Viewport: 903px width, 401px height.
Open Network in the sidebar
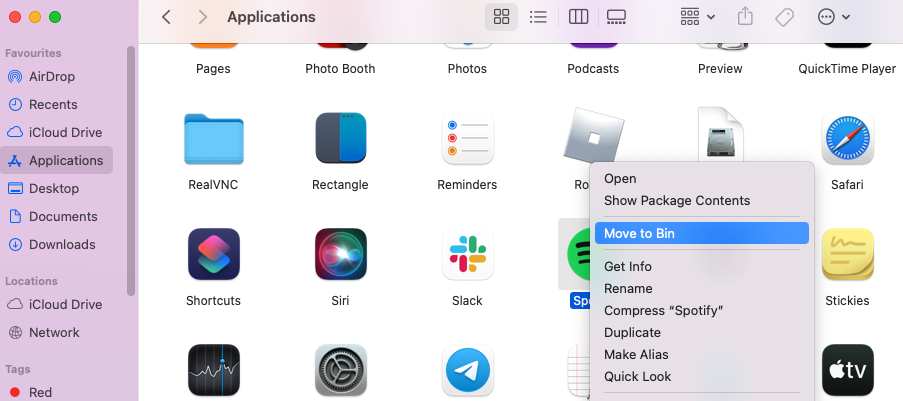(x=56, y=332)
